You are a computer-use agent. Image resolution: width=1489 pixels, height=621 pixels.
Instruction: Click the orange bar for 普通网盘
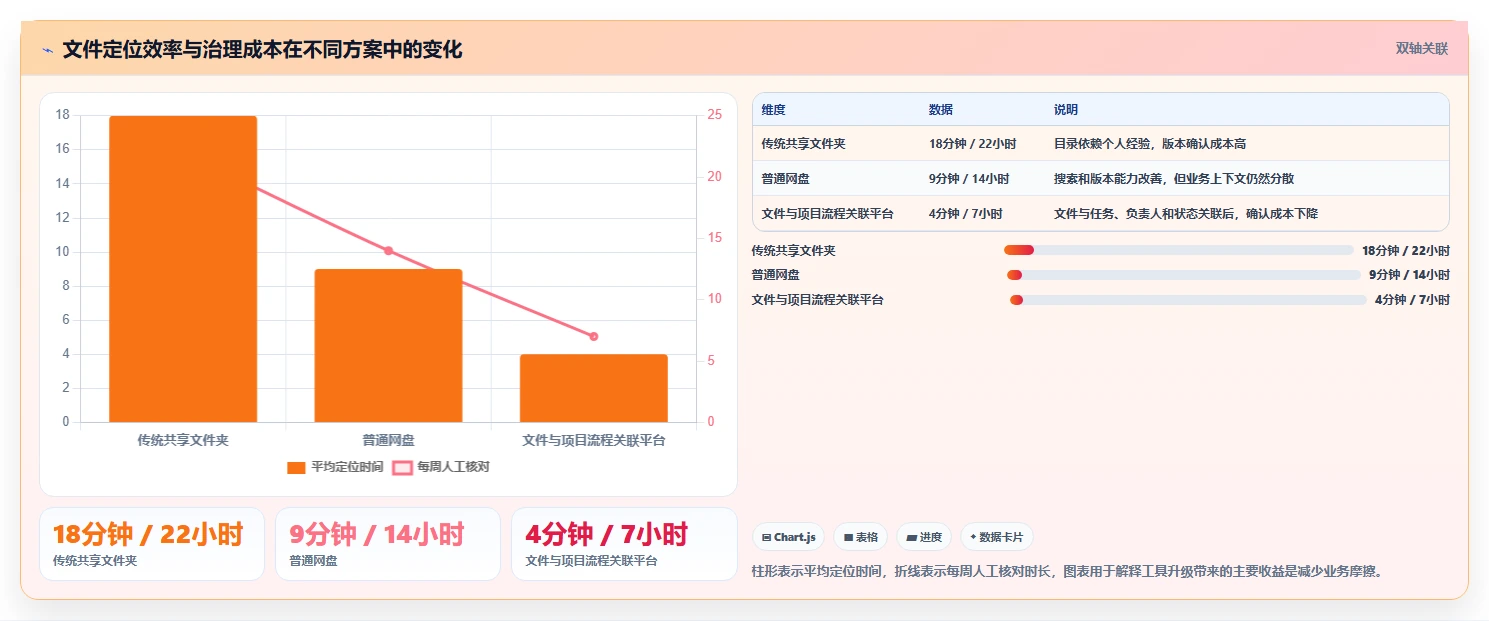pos(388,345)
